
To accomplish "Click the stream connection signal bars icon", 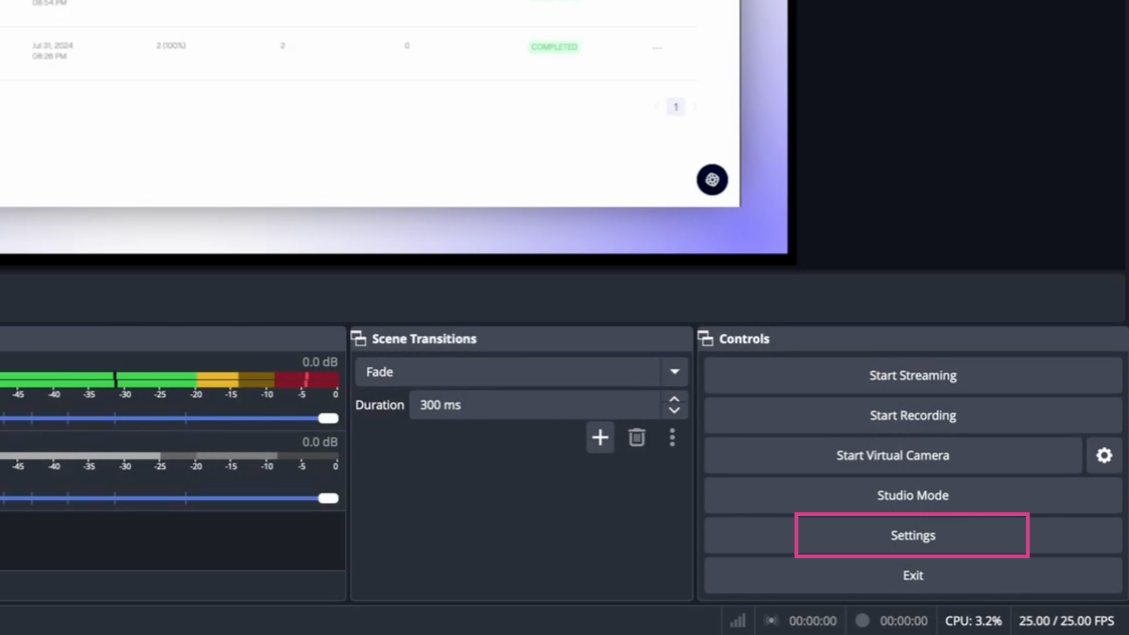I will (738, 621).
